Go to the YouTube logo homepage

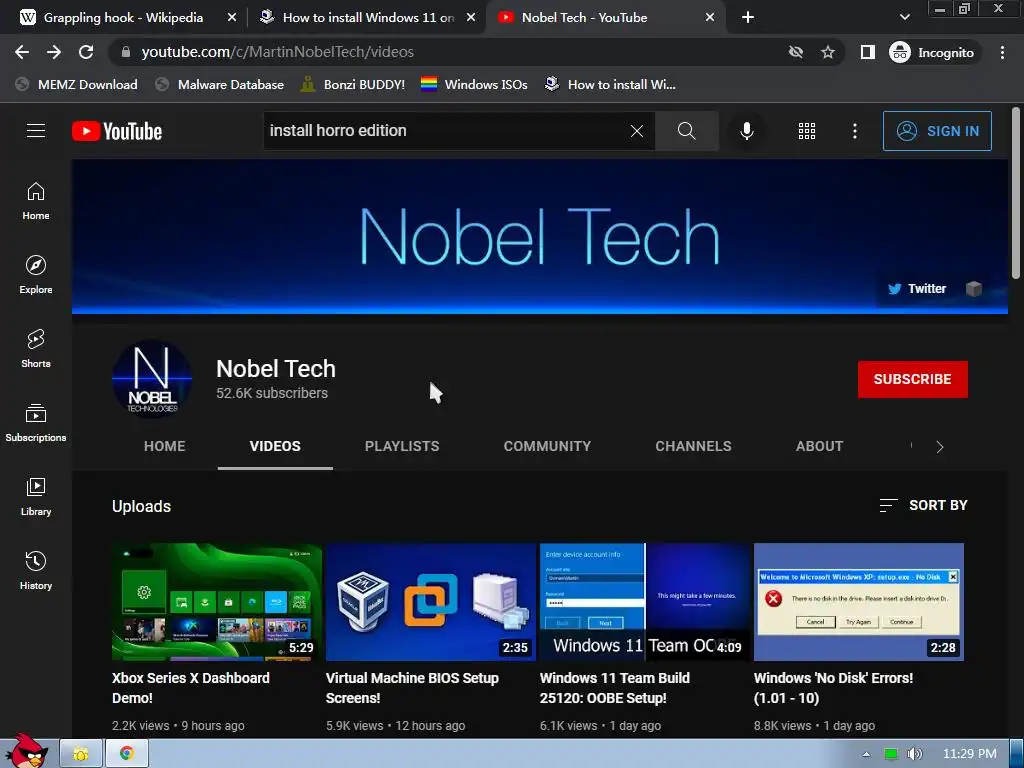coord(117,131)
